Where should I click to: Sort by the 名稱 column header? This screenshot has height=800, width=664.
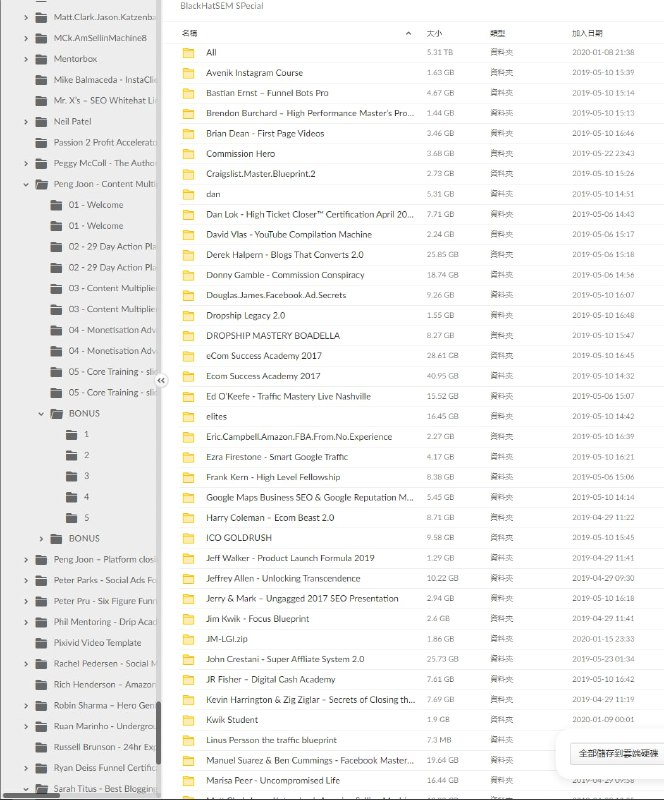(x=190, y=33)
